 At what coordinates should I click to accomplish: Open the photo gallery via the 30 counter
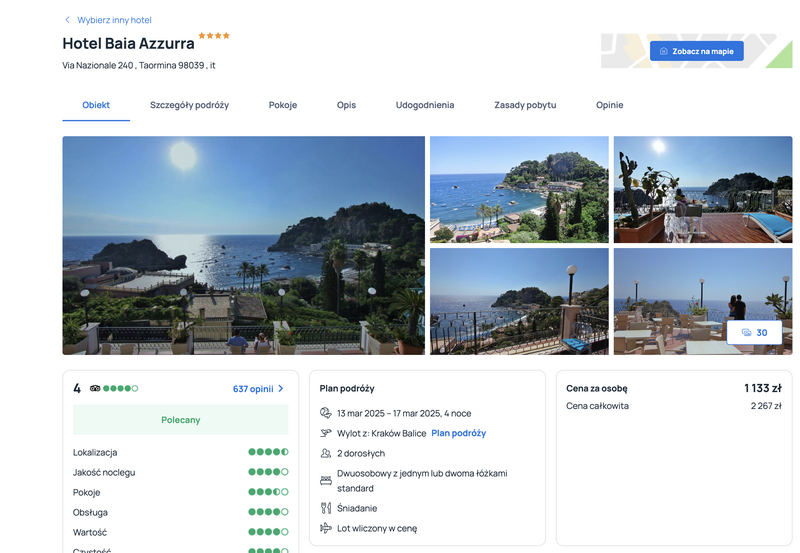(754, 333)
